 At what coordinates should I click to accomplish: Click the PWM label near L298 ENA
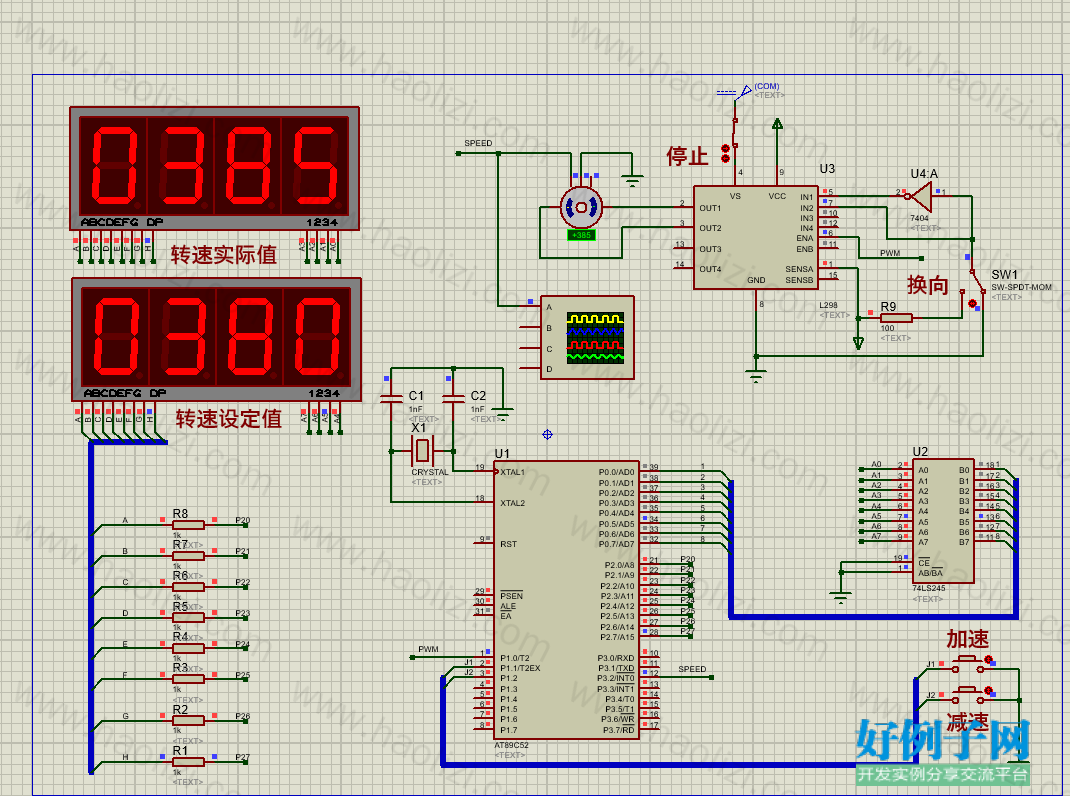pyautogui.click(x=890, y=253)
